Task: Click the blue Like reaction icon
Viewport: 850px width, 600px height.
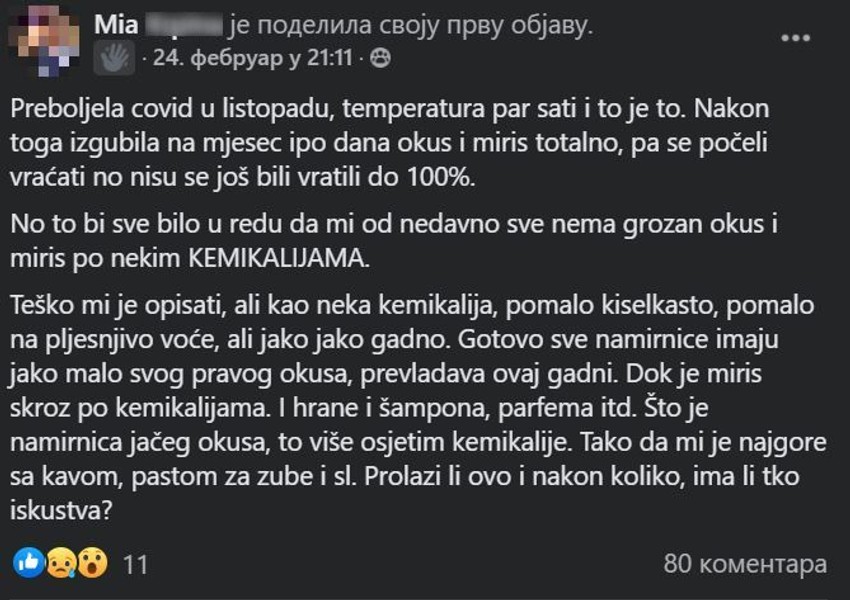Action: click(x=31, y=563)
